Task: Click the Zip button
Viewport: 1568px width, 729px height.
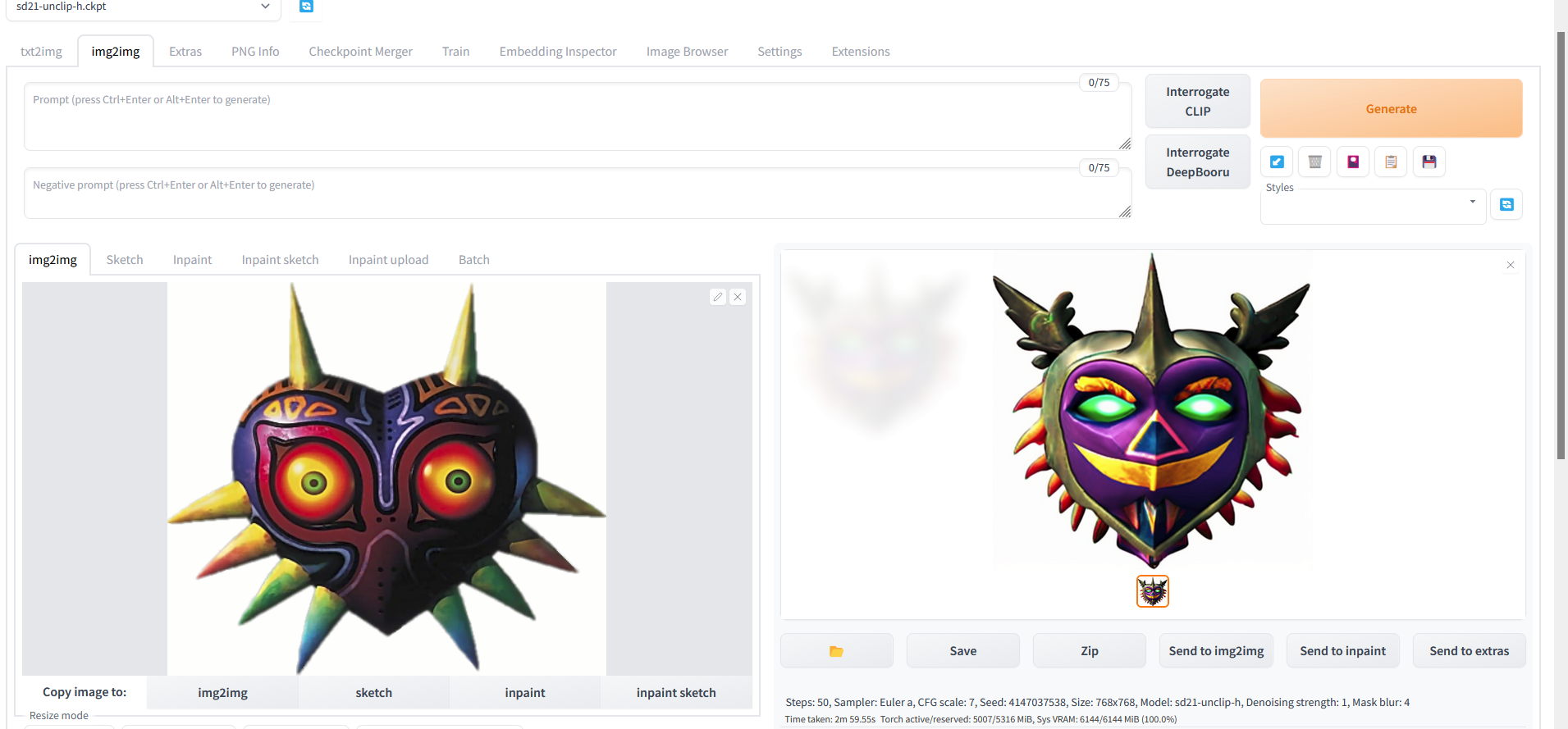Action: click(1090, 651)
